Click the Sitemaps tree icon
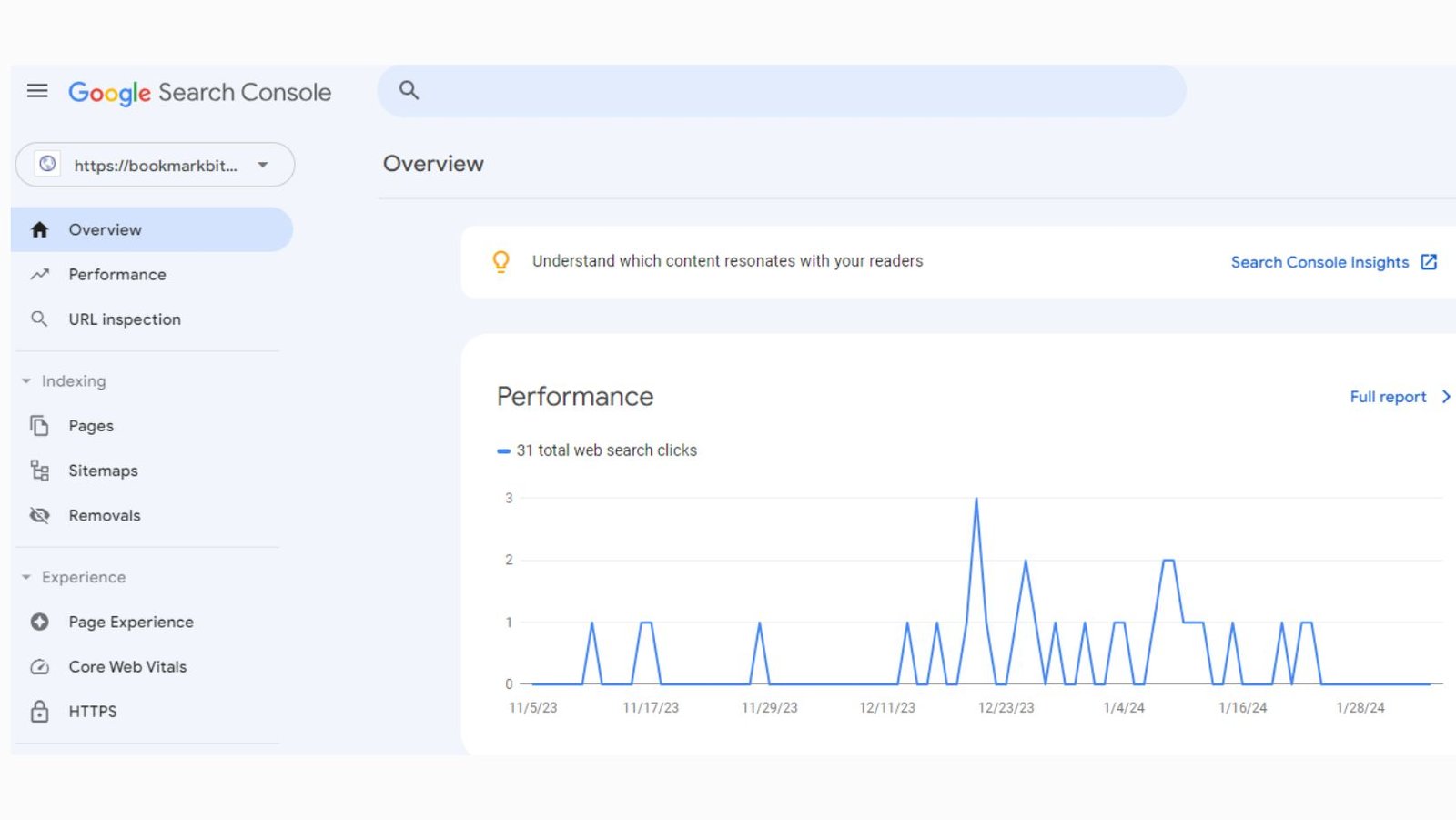The image size is (1456, 820). pyautogui.click(x=39, y=471)
